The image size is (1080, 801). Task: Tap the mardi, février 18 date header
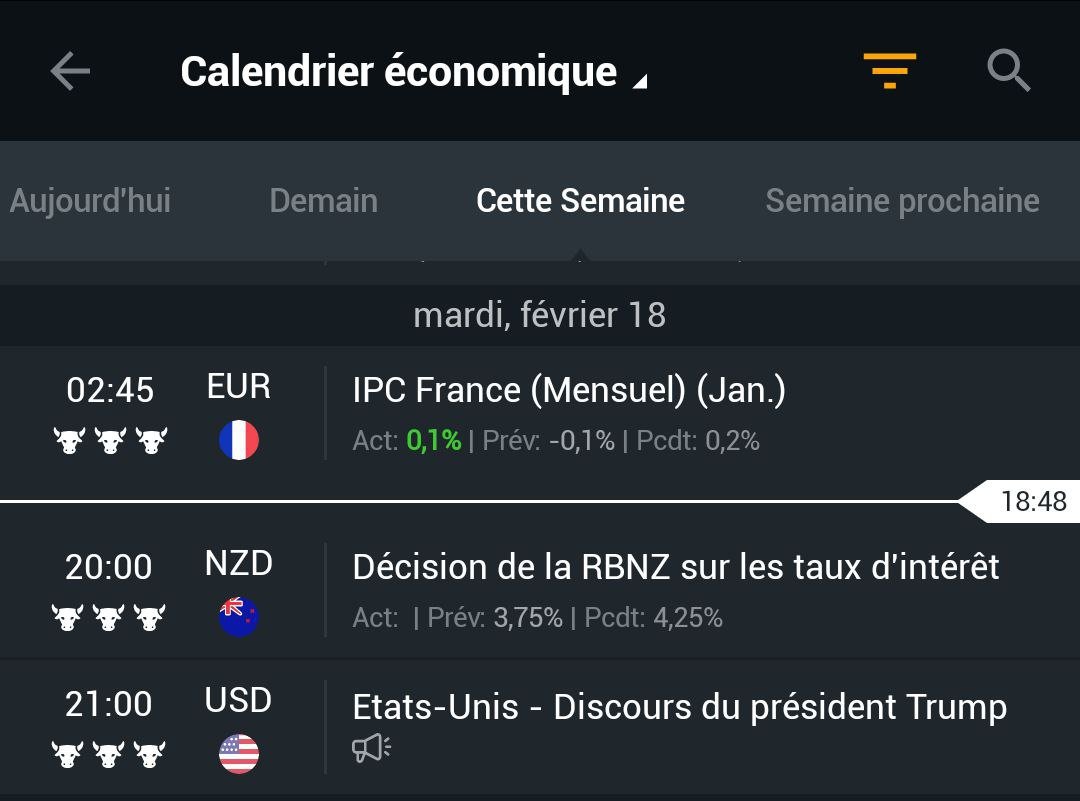point(540,315)
